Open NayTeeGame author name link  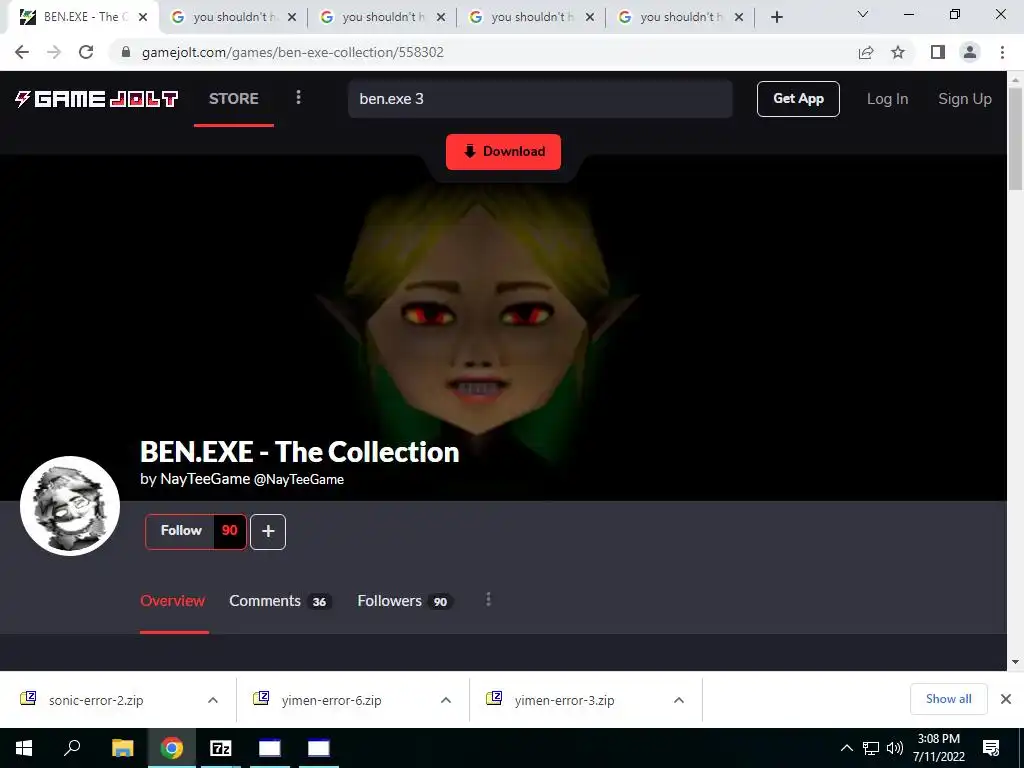tap(205, 479)
